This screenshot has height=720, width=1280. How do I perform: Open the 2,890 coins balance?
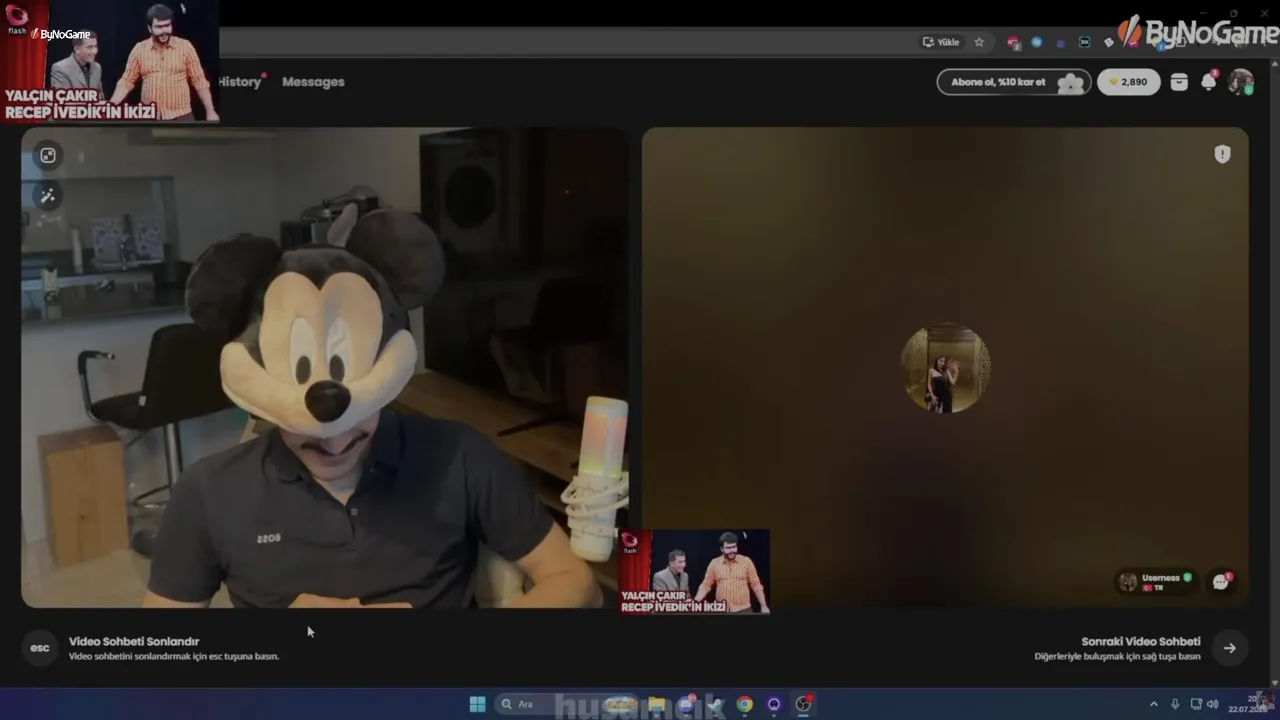(1129, 82)
